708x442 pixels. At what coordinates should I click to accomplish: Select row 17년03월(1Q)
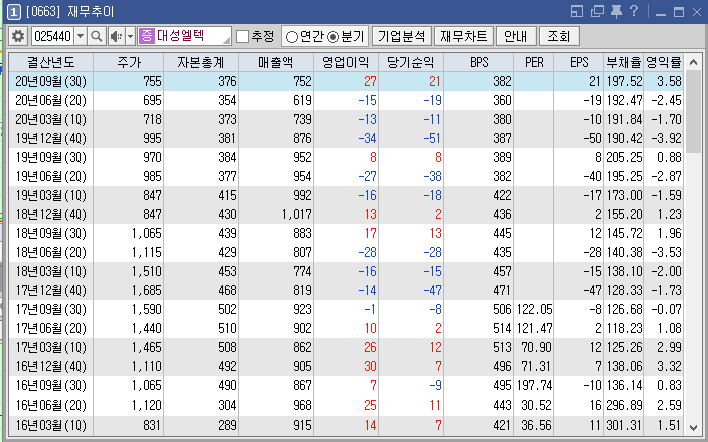[346, 347]
